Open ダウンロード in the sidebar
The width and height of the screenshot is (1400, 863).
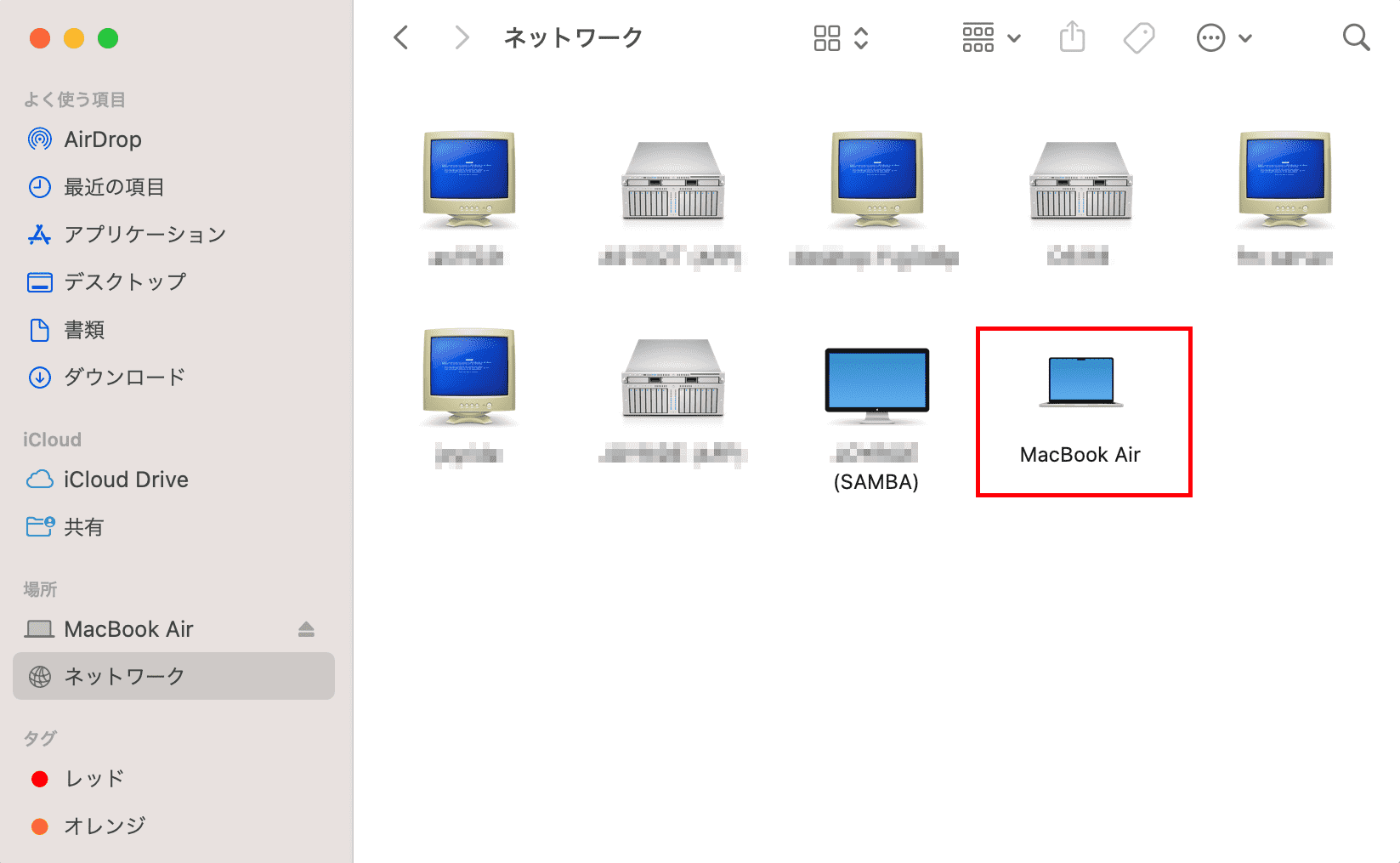[x=173, y=378]
